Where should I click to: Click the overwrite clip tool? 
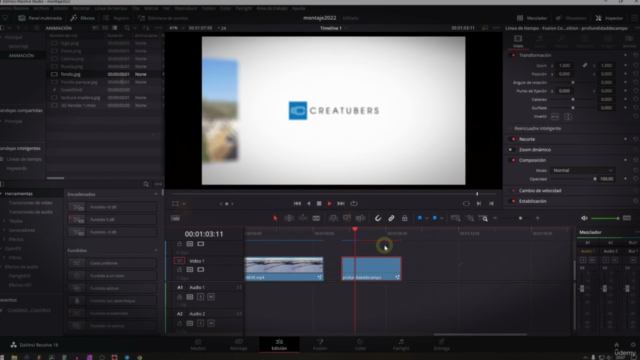click(347, 218)
